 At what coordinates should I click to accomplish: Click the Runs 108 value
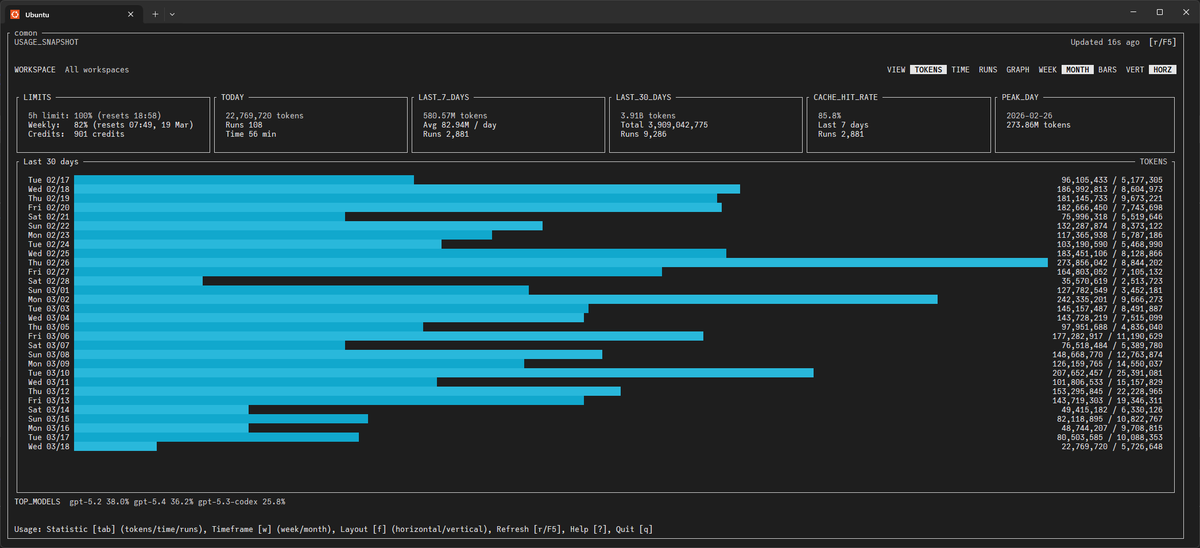[244, 124]
